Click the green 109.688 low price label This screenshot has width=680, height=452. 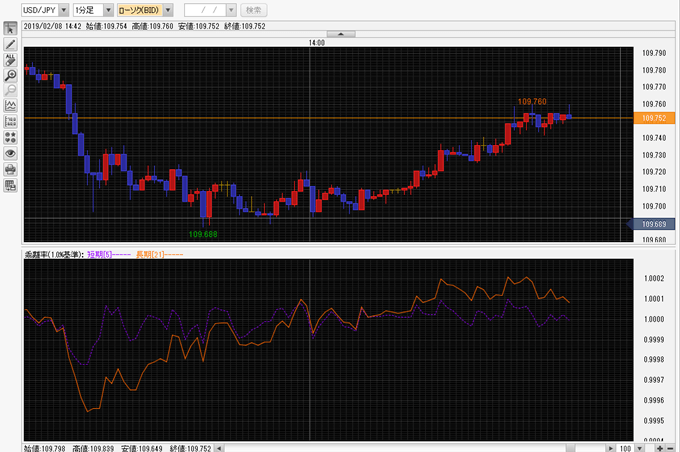click(x=203, y=234)
